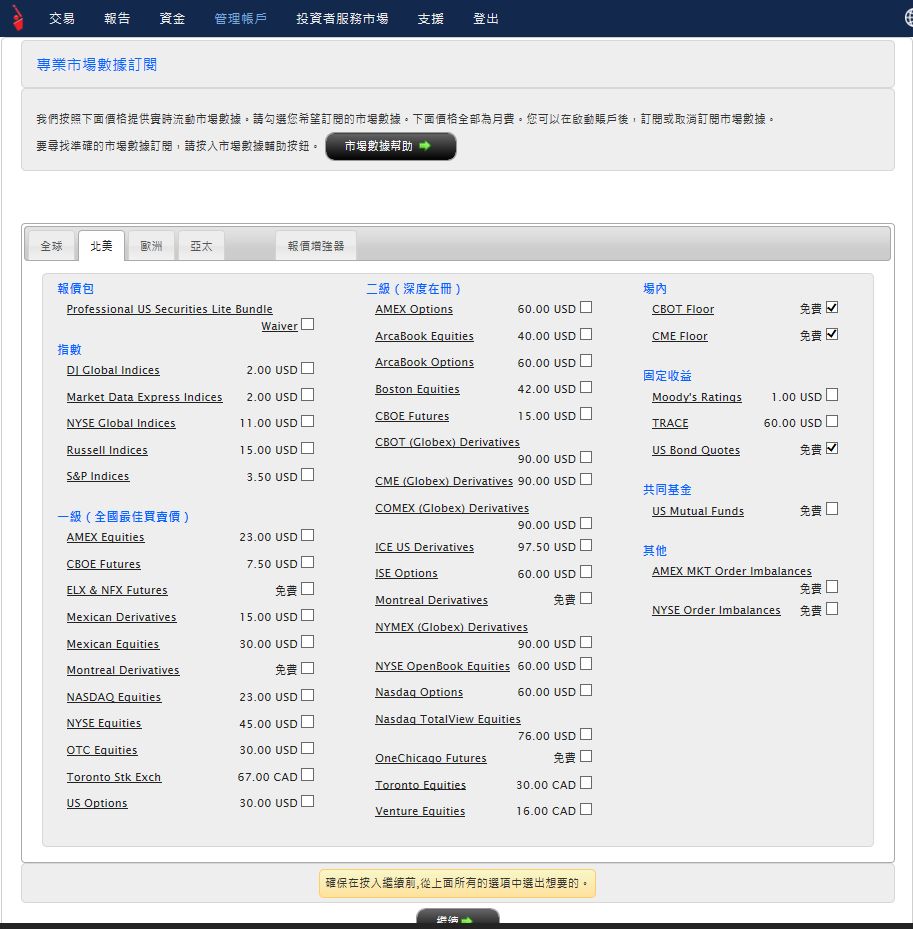
Task: Tick the NYSE OpenBook Equities checkbox
Action: click(586, 664)
